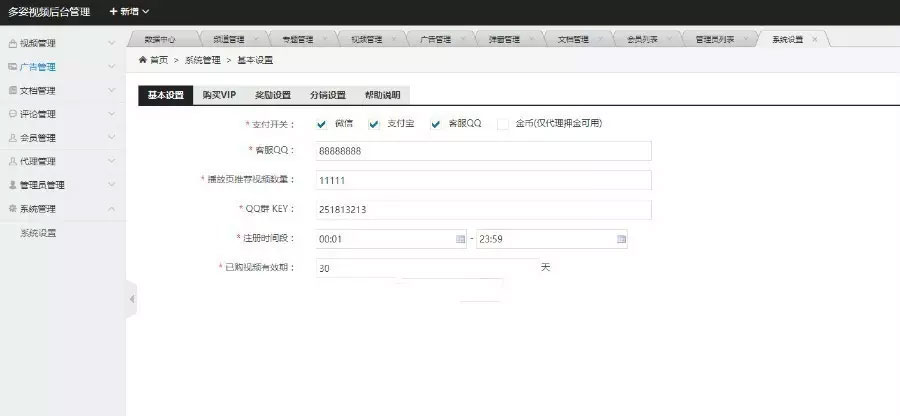
Task: Collapse the 系统管理 sidebar section
Action: pos(111,209)
